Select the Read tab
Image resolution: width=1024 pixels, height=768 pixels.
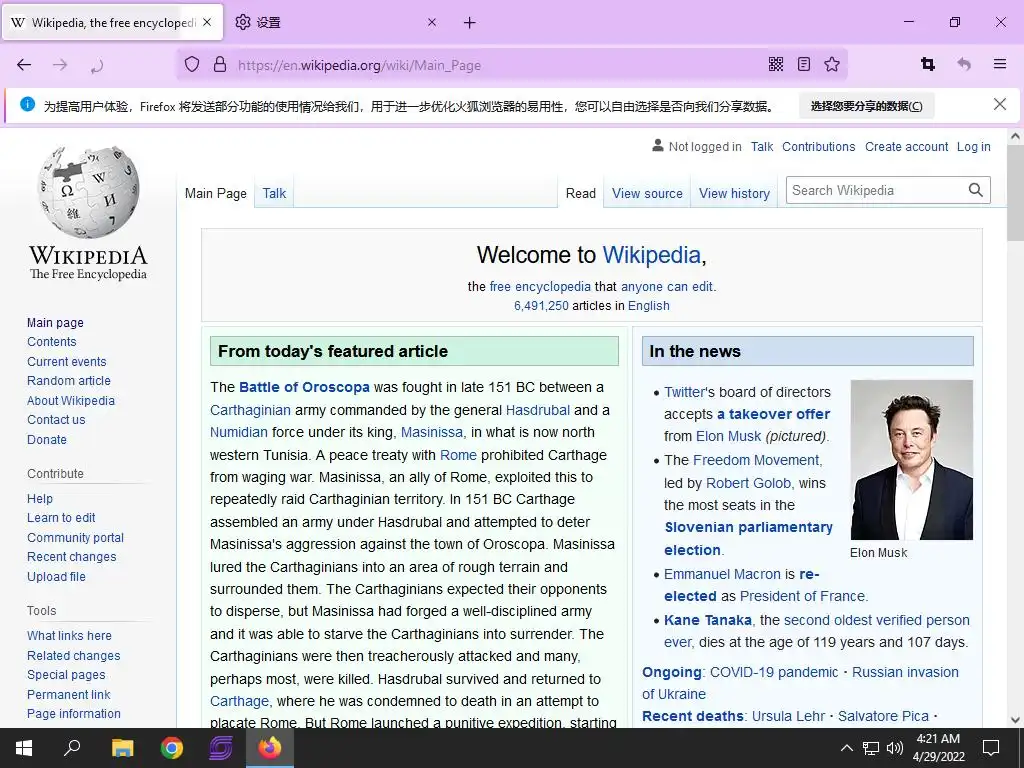click(x=581, y=193)
